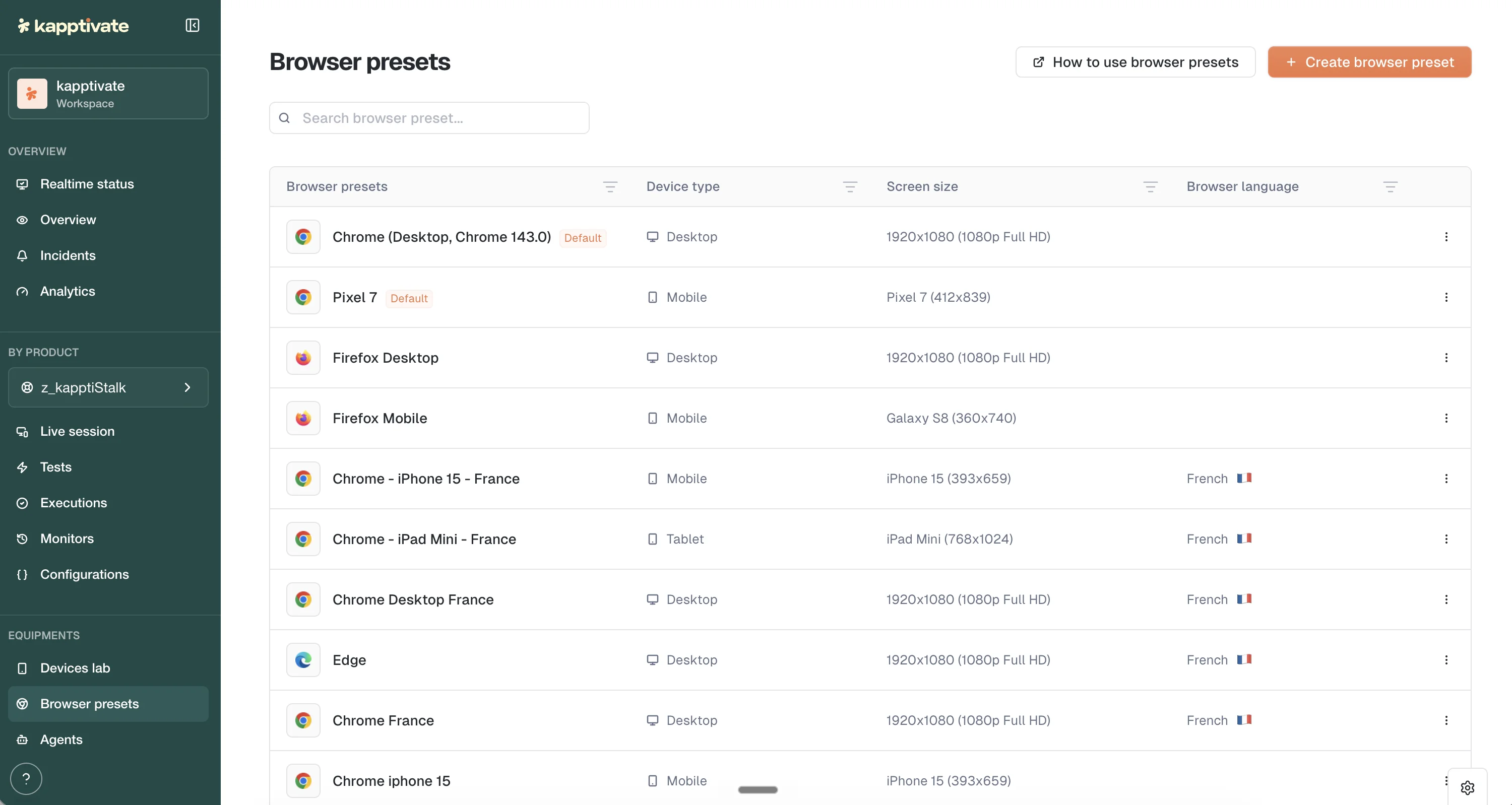
Task: Open filter for Browser presets column
Action: click(610, 186)
